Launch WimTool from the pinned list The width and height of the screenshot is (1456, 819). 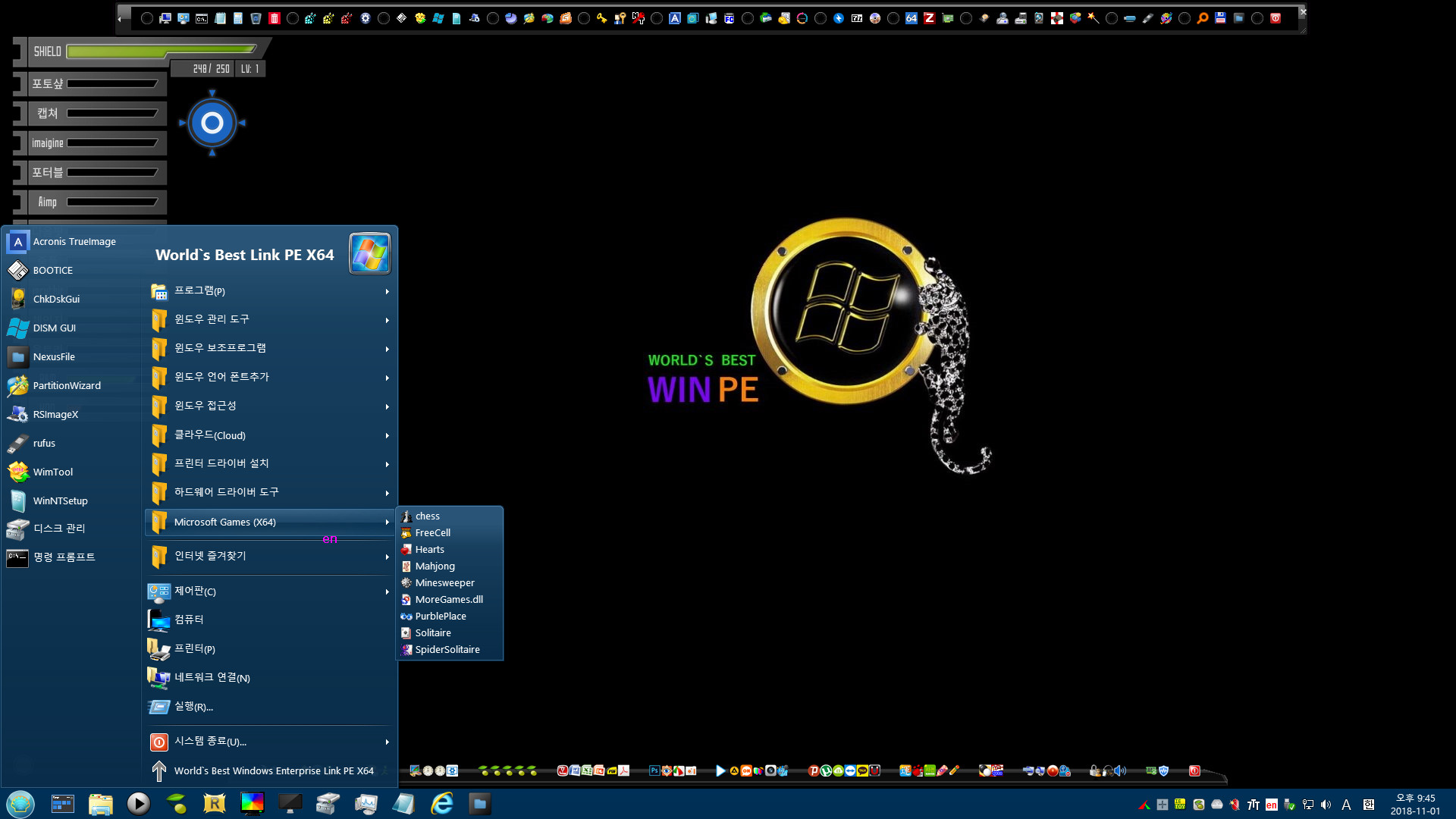tap(72, 472)
